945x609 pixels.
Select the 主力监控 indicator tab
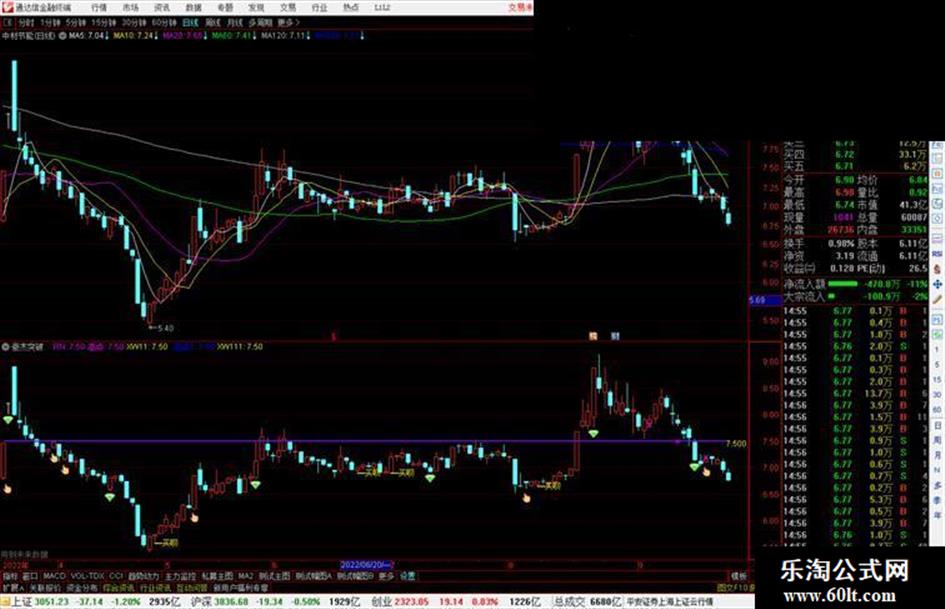tap(181, 576)
